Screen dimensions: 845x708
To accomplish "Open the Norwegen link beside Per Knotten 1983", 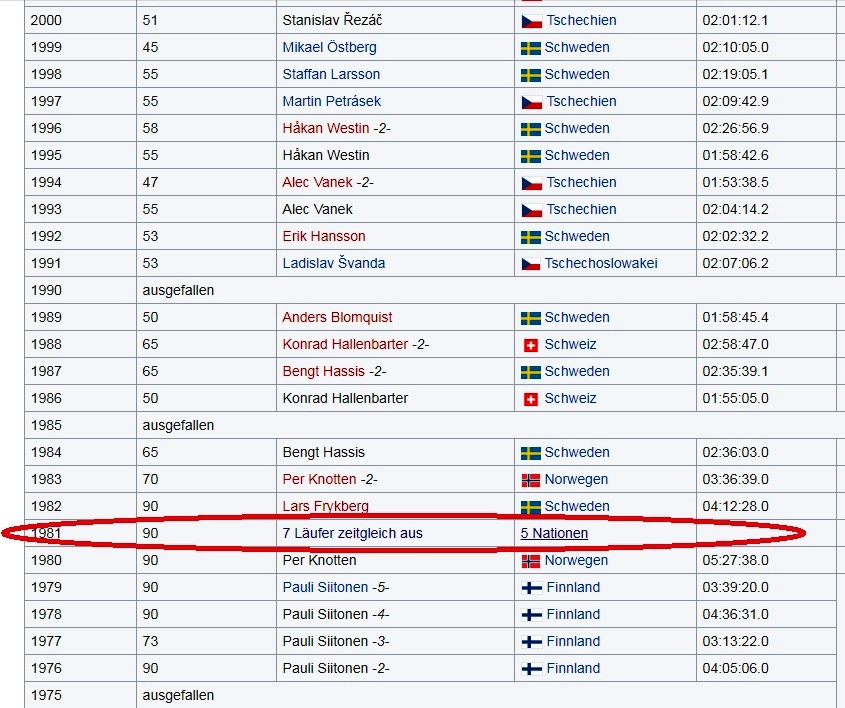I will [x=576, y=480].
